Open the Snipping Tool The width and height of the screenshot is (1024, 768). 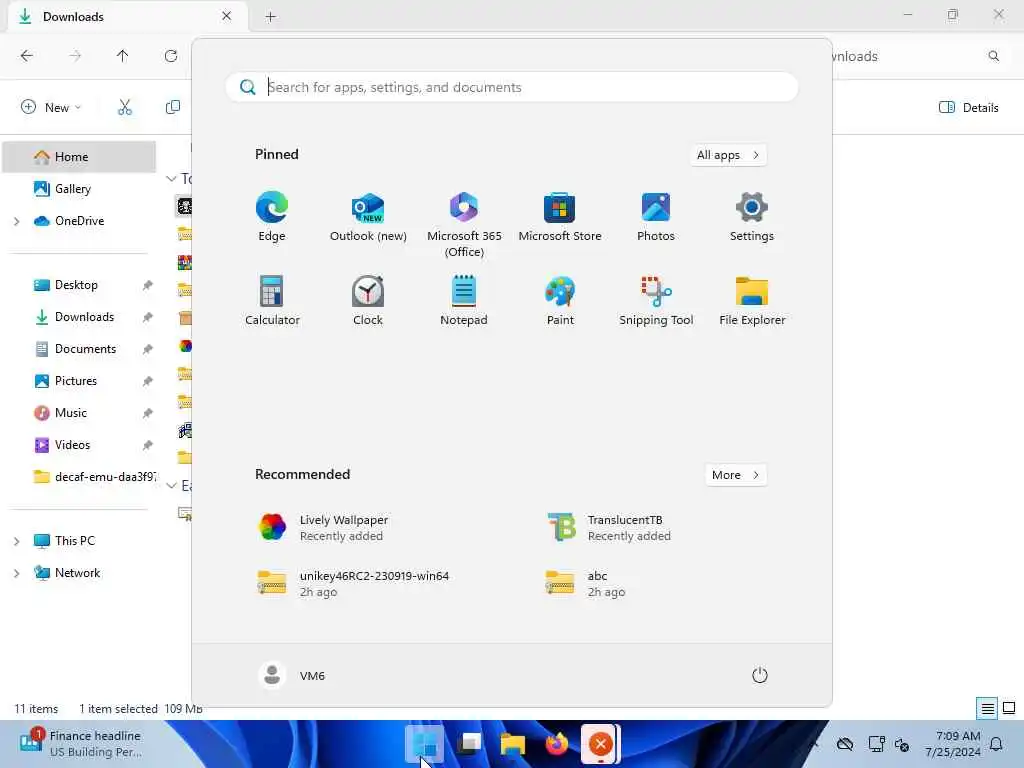tap(656, 300)
